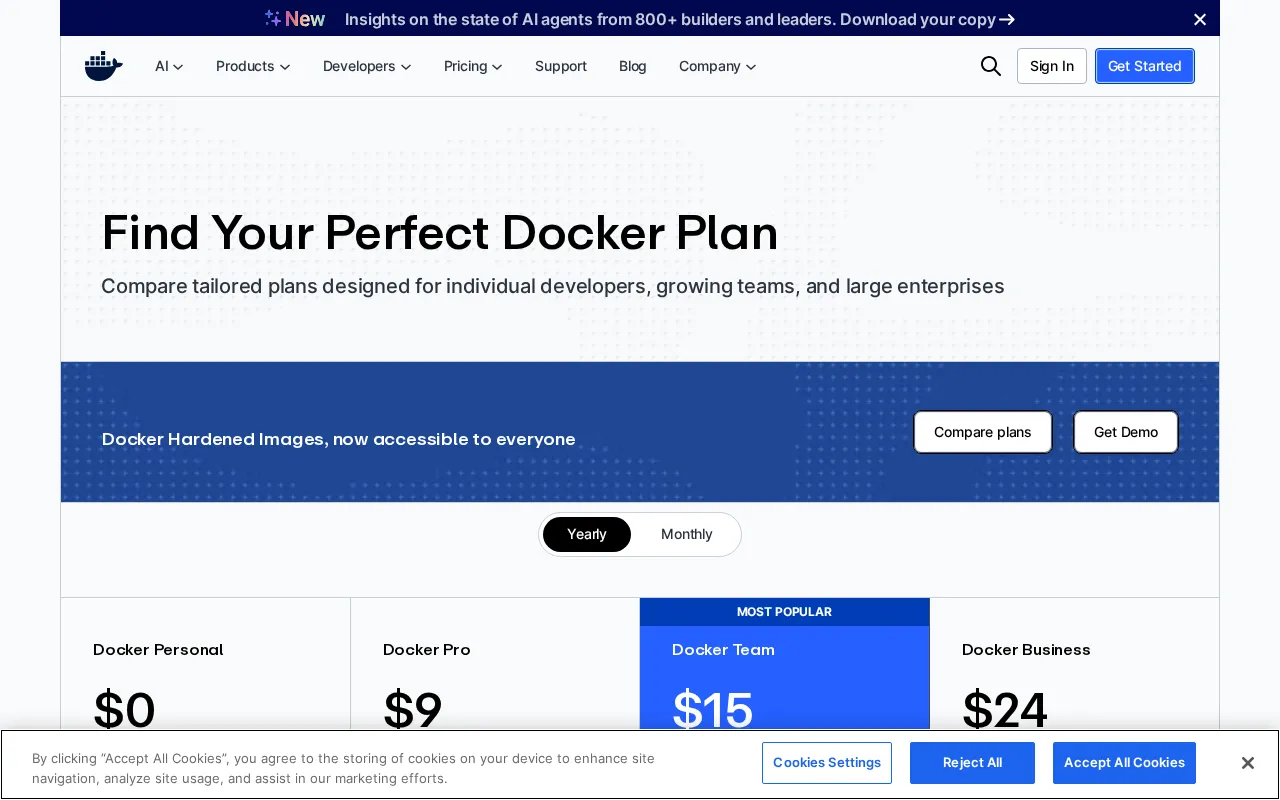Click the Compare plans button
The width and height of the screenshot is (1280, 800).
pyautogui.click(x=983, y=432)
